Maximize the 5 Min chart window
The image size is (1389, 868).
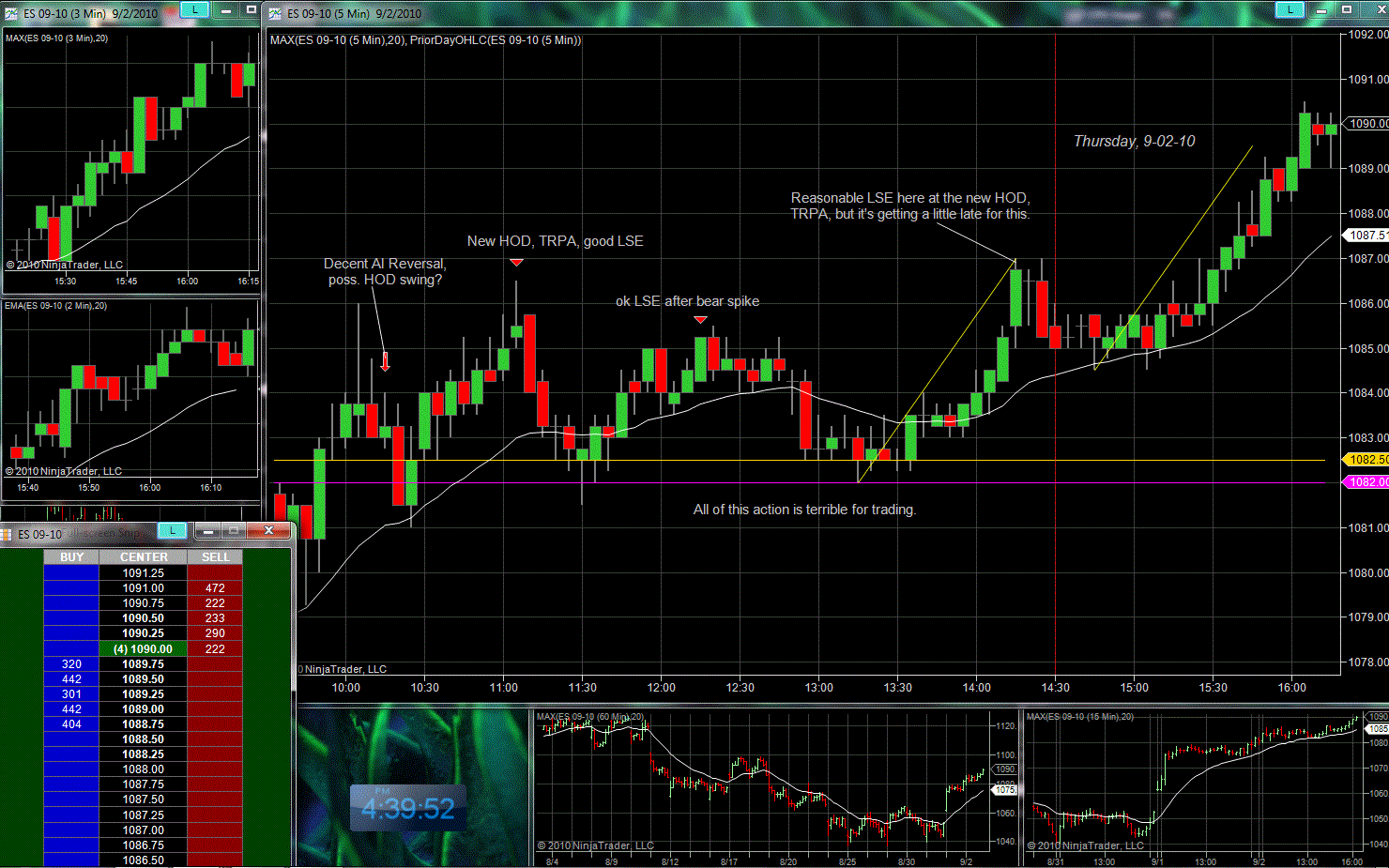point(1346,9)
